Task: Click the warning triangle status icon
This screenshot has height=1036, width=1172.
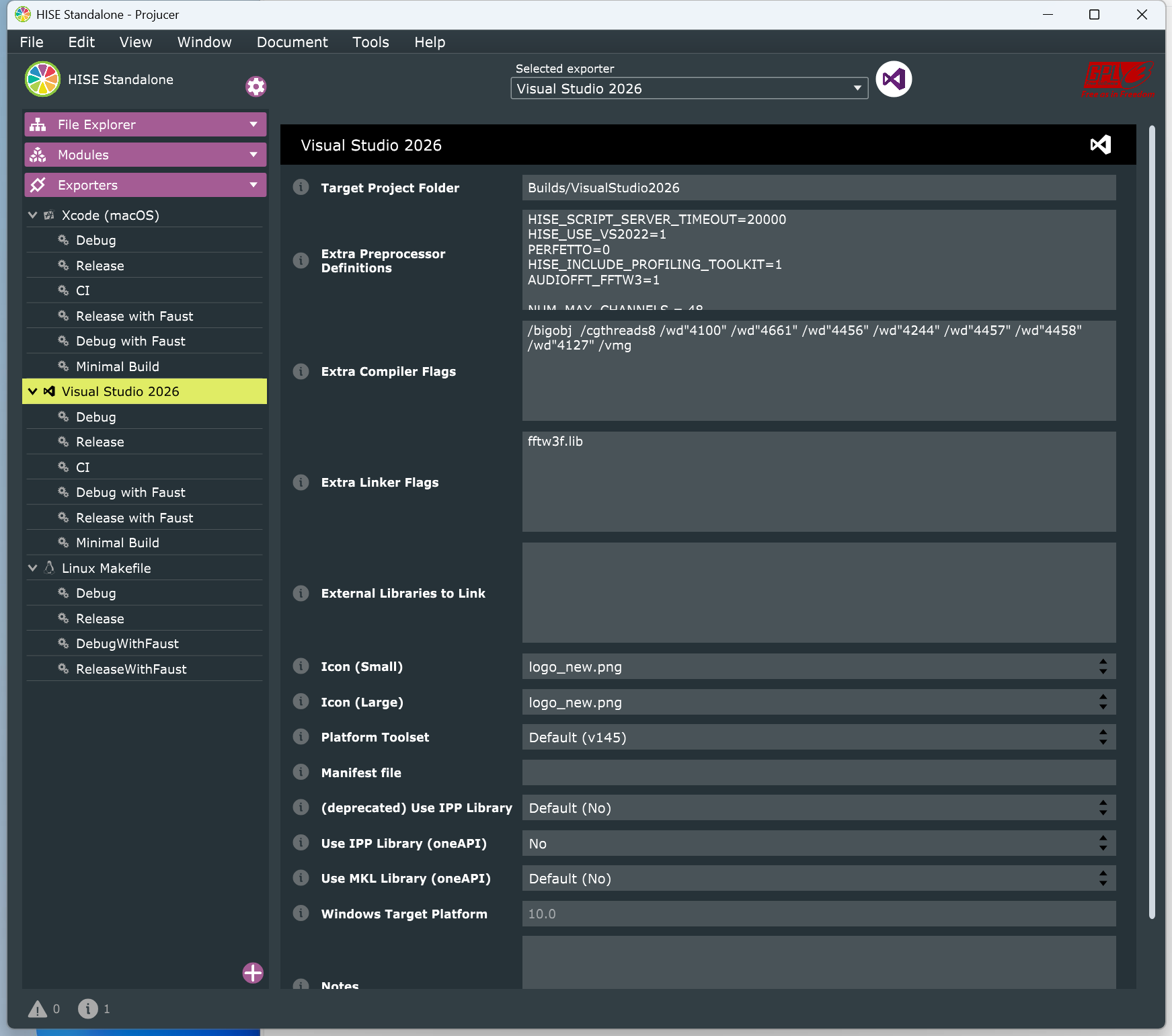Action: (x=38, y=1009)
